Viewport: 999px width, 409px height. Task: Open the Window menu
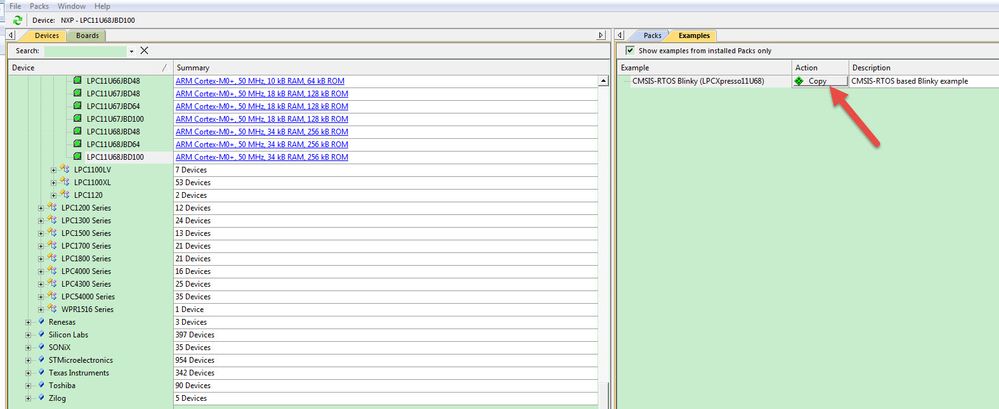coord(71,6)
